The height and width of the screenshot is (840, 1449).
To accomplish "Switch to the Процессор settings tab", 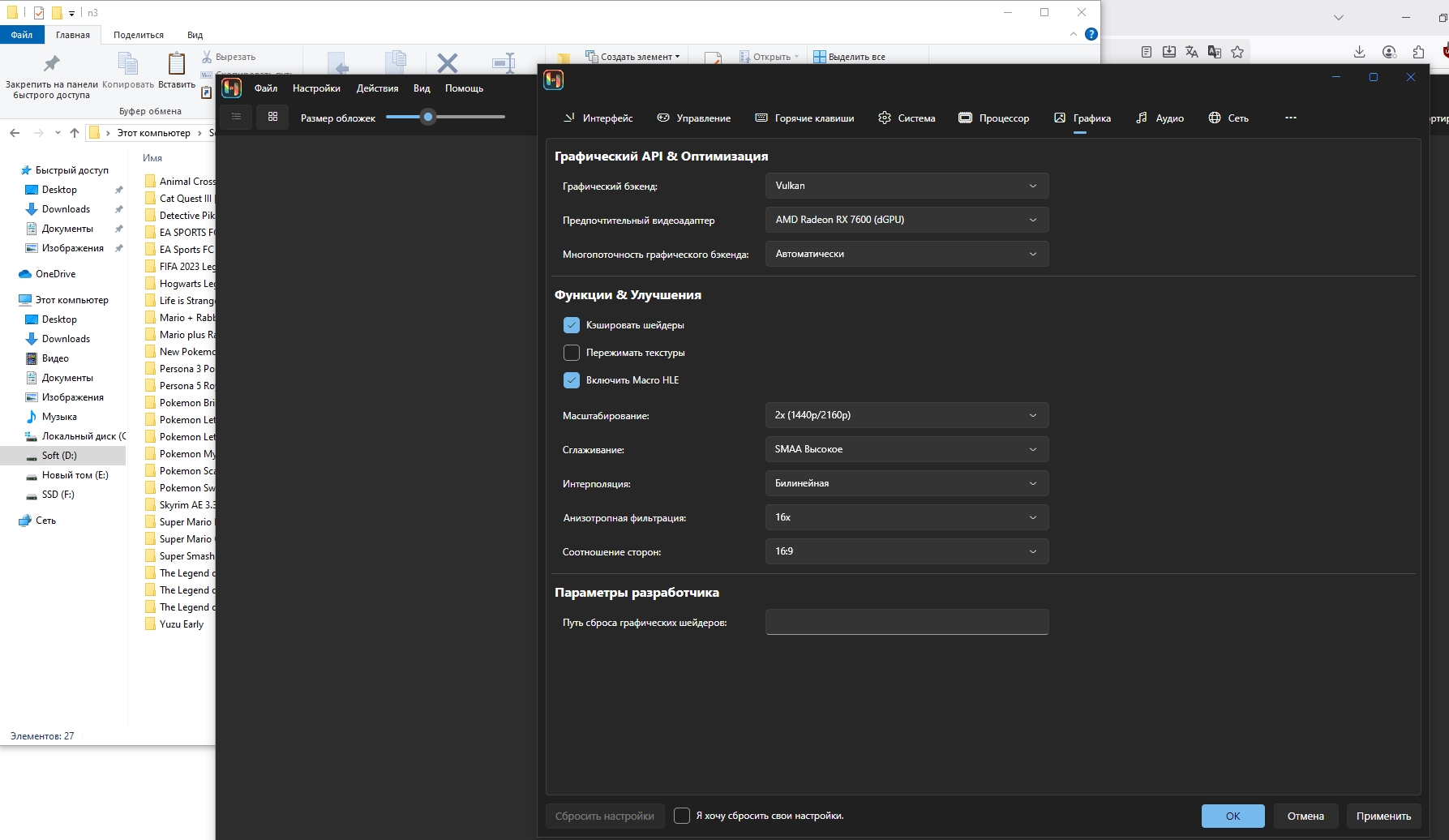I will pos(994,118).
